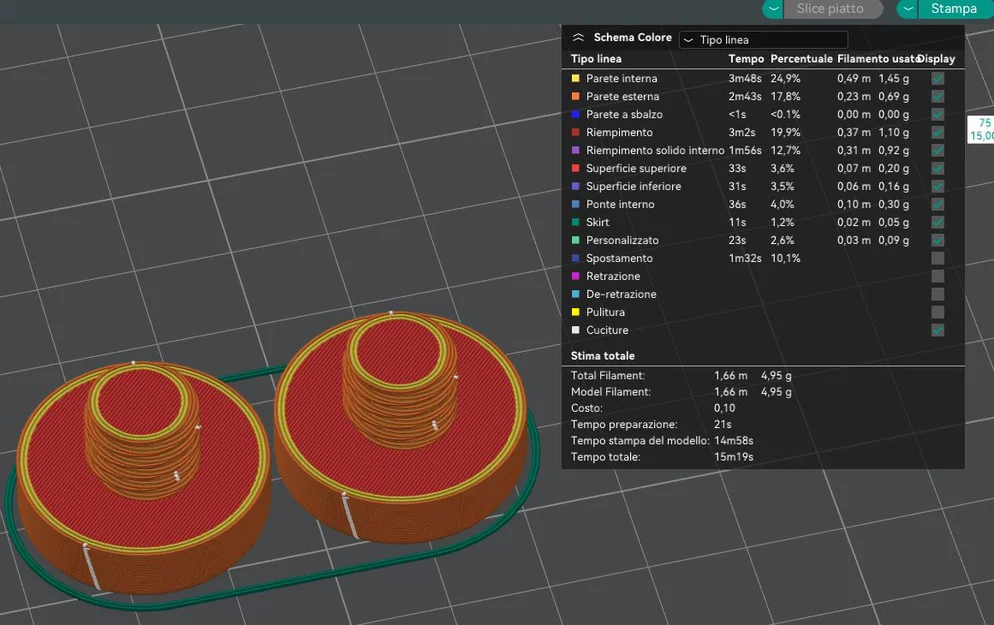Click the yellow Parete interna color swatch
The image size is (994, 625).
576,79
